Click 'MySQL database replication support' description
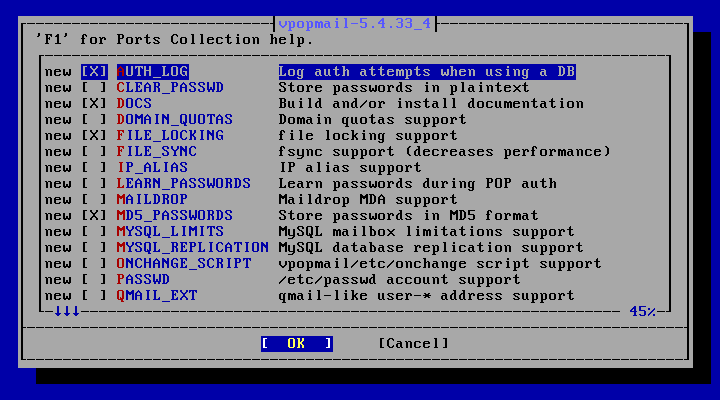720x400 pixels. click(x=431, y=248)
